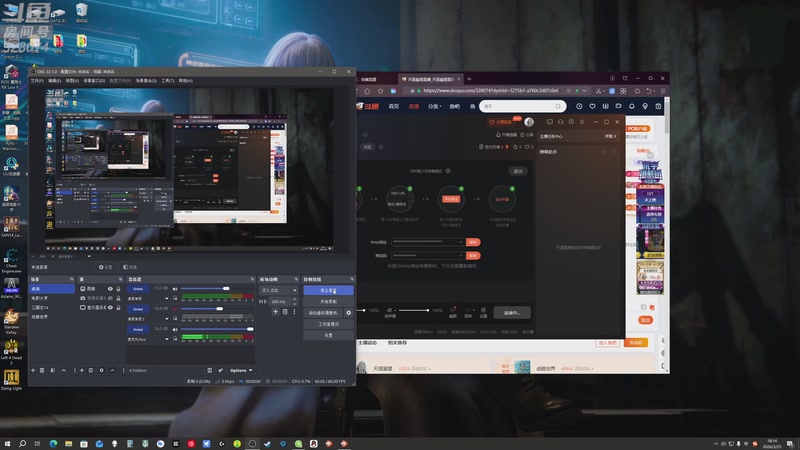800x450 pixels.
Task: Click 停止直播 button in OBS controls
Action: click(328, 290)
